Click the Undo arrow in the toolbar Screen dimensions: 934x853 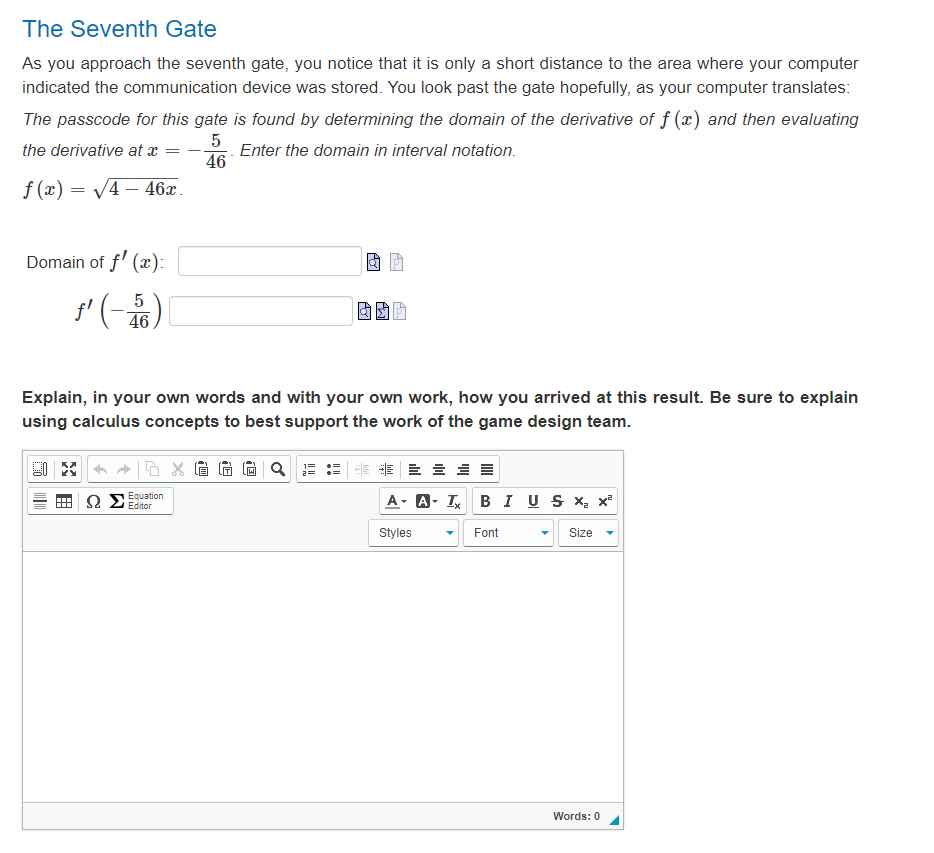pyautogui.click(x=101, y=469)
